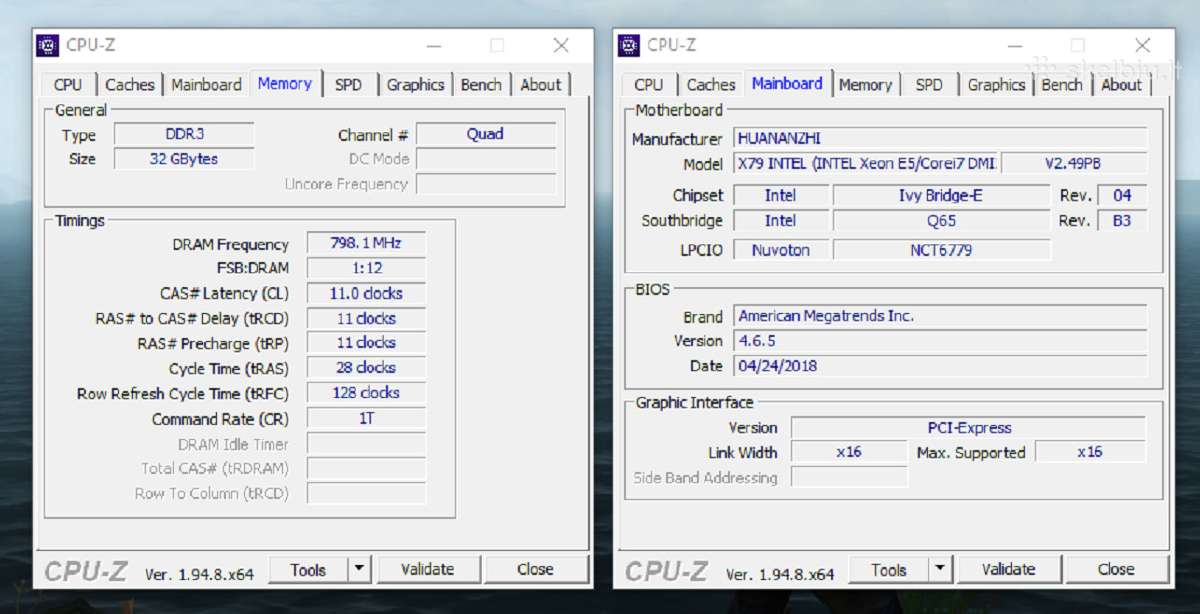Click BIOS date 04/24/2018
The width and height of the screenshot is (1200, 614).
pyautogui.click(x=941, y=366)
